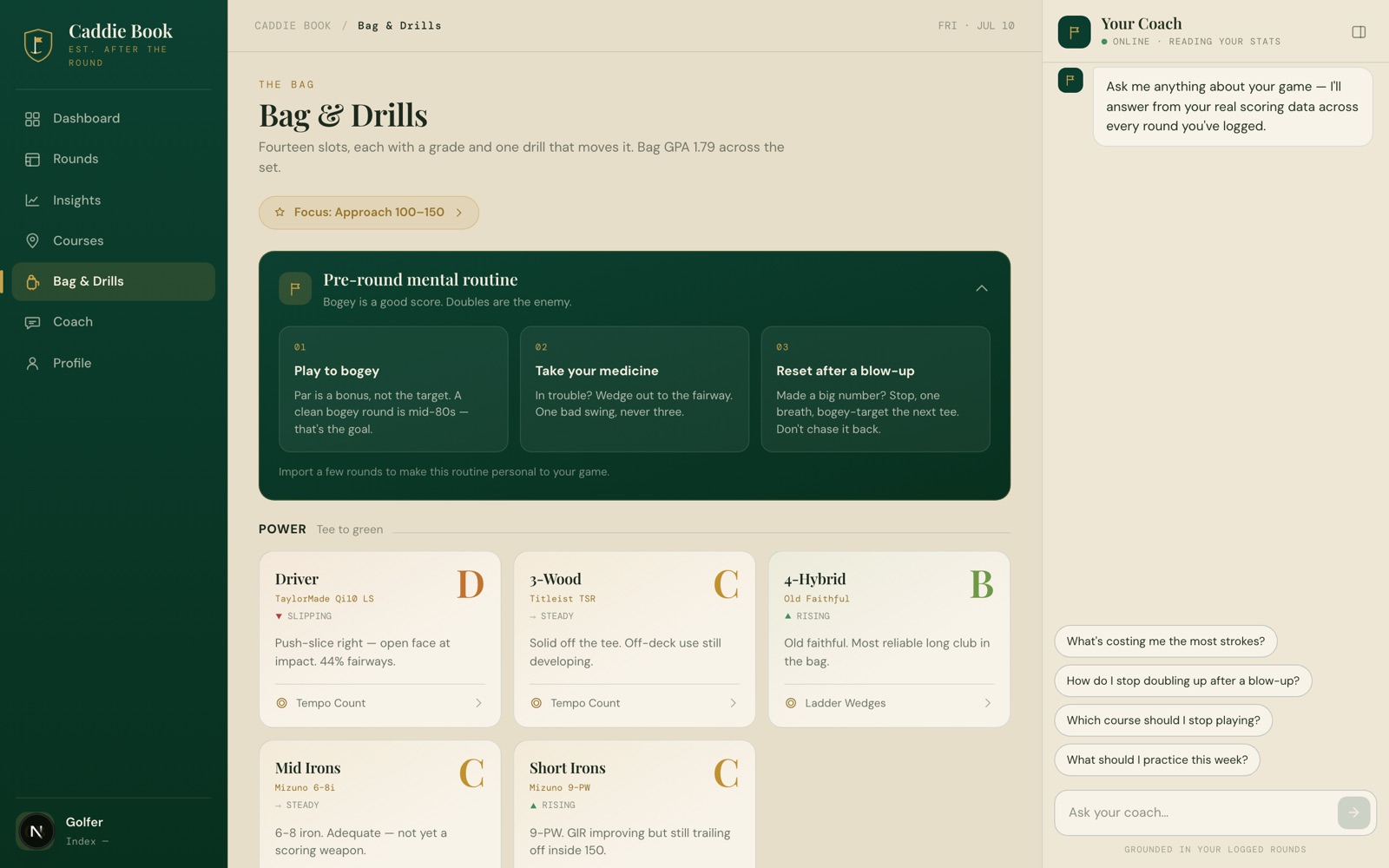The image size is (1389, 868).
Task: Send message with the arrow button
Action: click(1353, 812)
